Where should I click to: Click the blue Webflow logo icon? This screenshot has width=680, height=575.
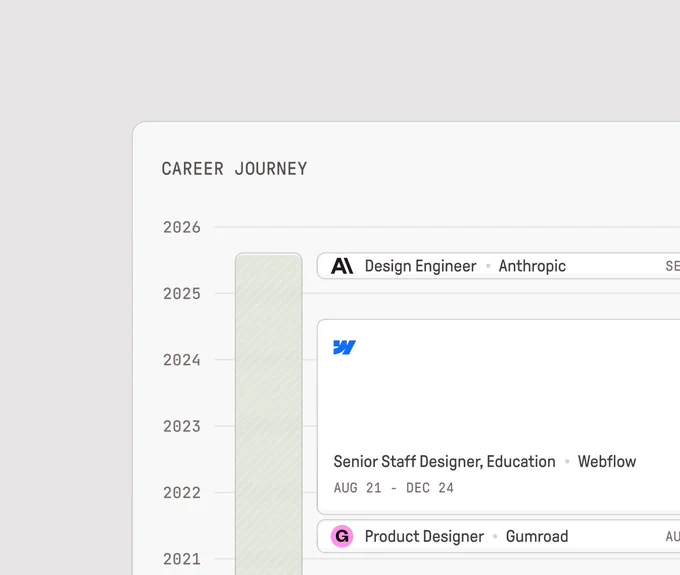344,347
